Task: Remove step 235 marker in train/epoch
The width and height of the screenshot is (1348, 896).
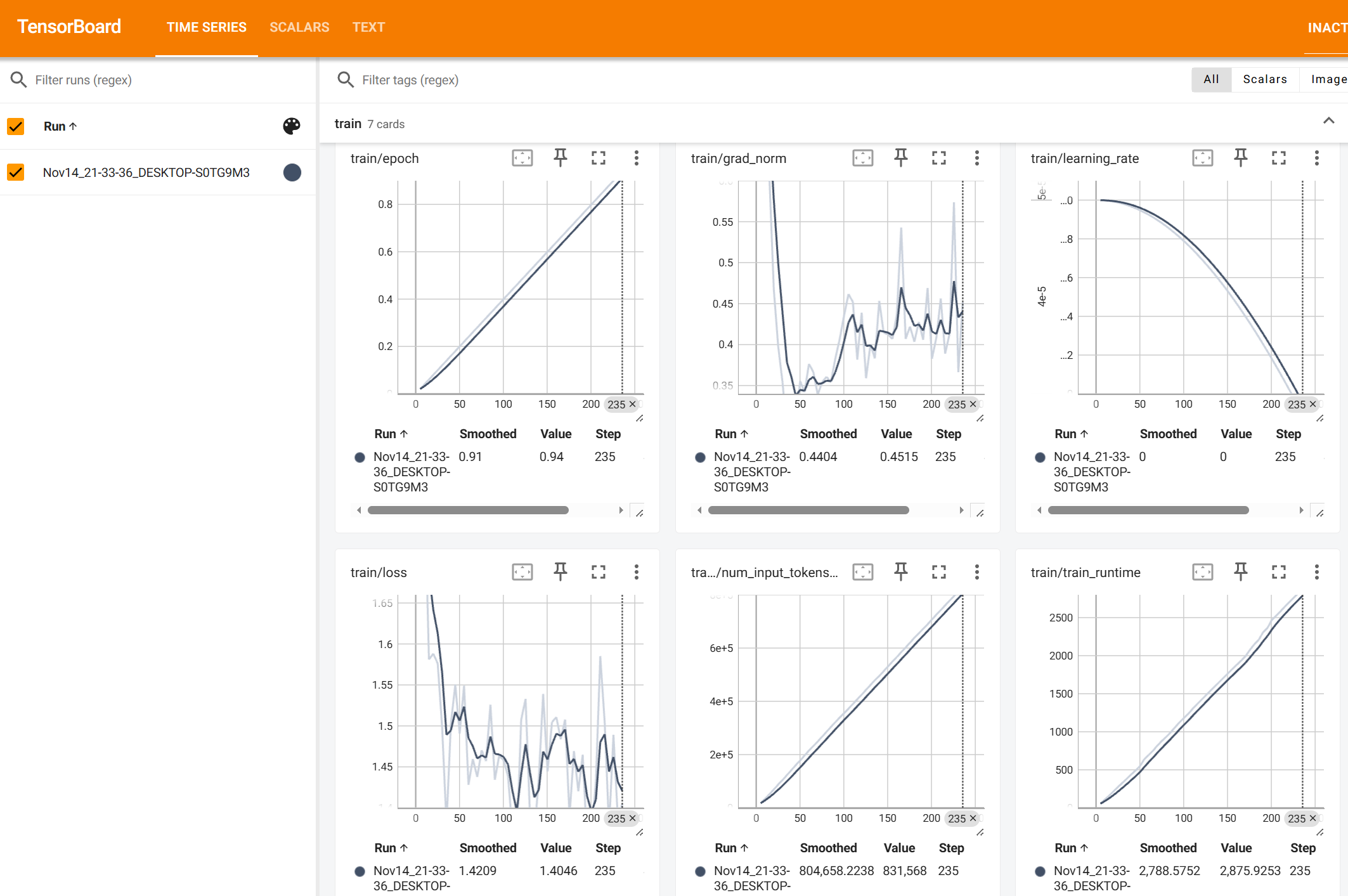Action: click(632, 404)
